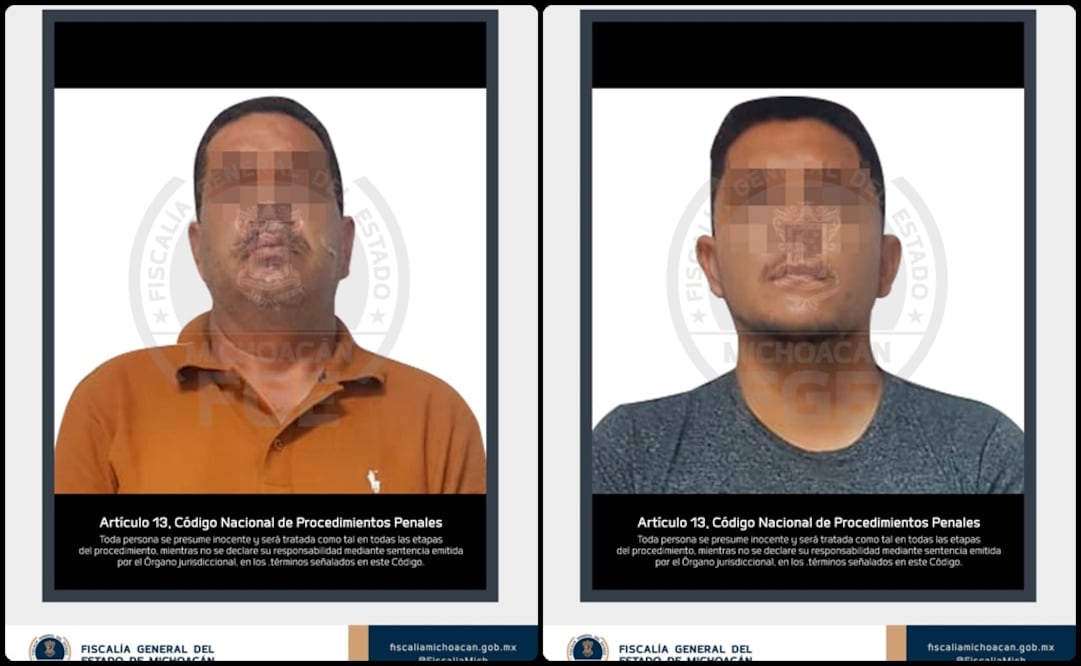Click 'Fiscalía General del' text on right card
Screen dimensions: 1081x666
pos(685,649)
